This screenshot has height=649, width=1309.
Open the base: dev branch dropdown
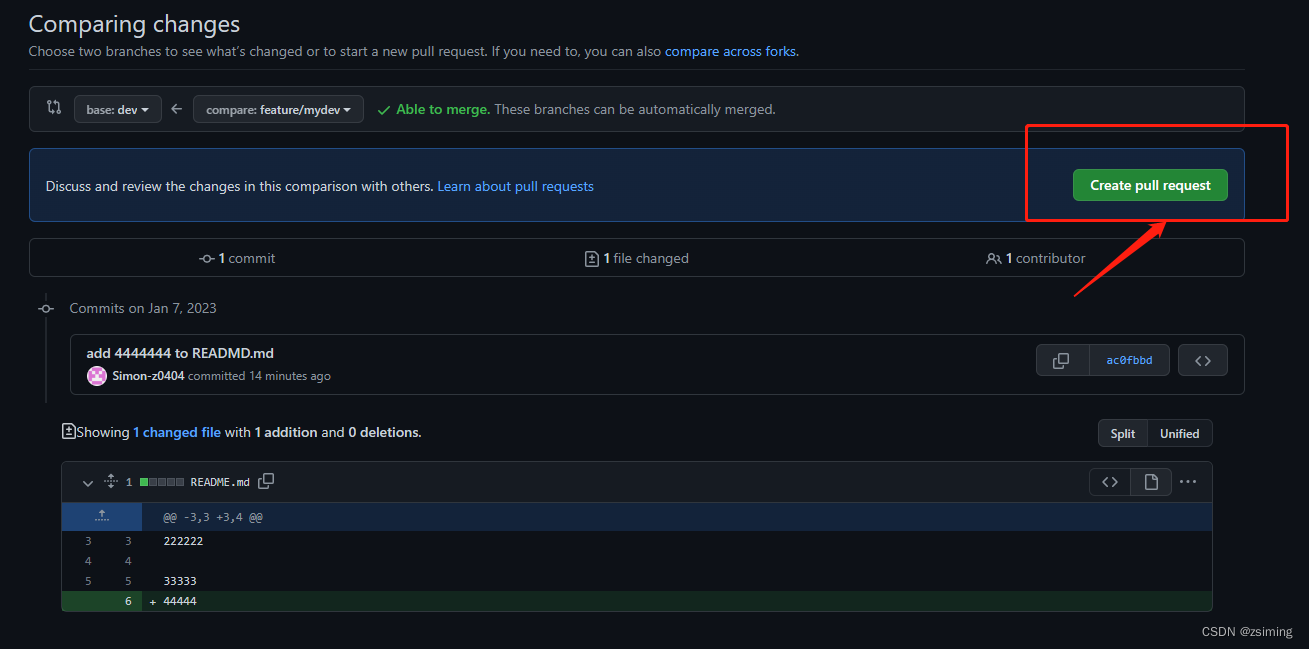click(x=118, y=109)
